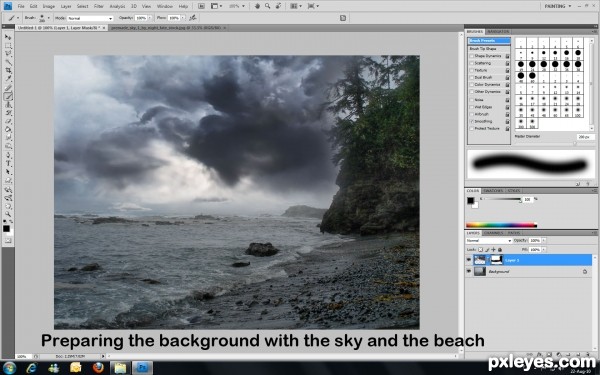600x375 pixels.
Task: Click the Photoshop logo in the application bar
Action: (8, 6)
